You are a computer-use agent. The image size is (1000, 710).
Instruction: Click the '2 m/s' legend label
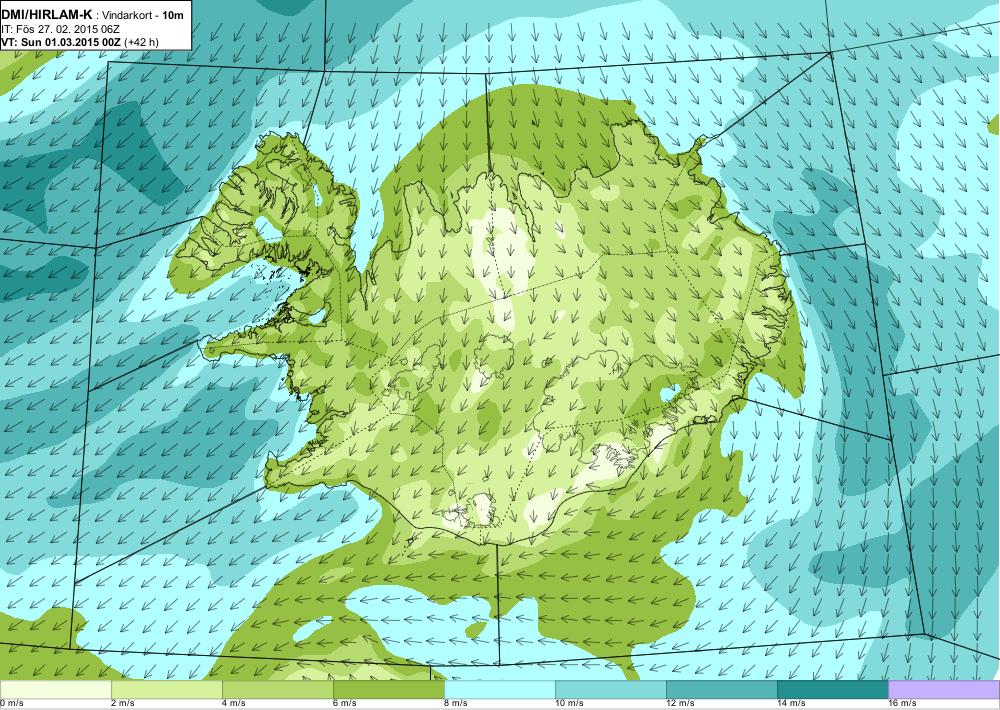click(x=122, y=704)
